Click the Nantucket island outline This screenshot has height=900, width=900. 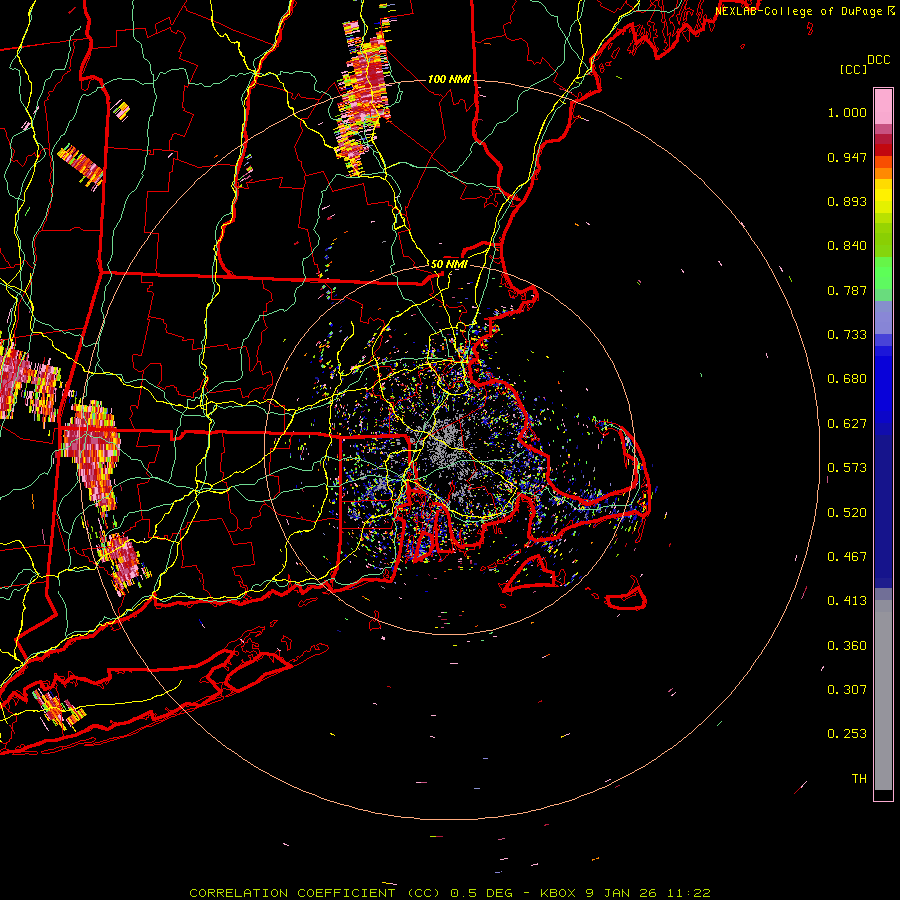click(626, 596)
